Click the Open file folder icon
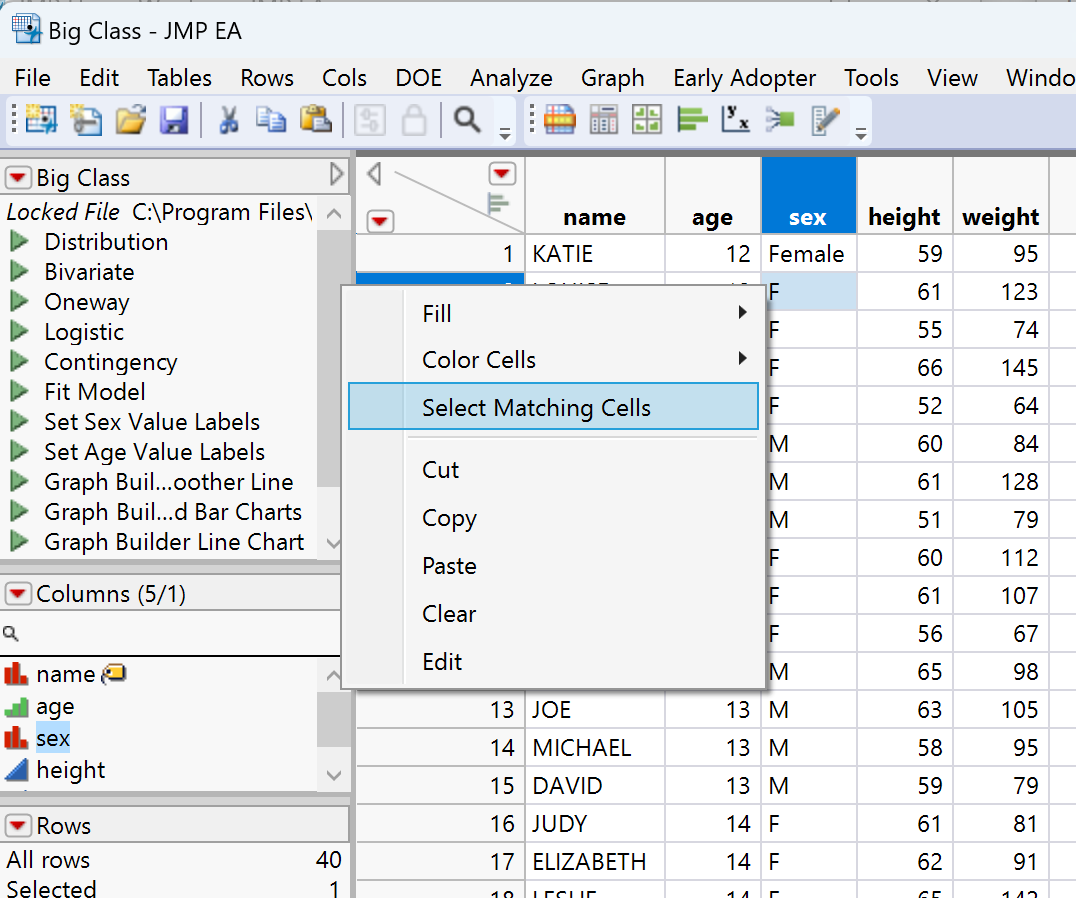 (x=130, y=121)
